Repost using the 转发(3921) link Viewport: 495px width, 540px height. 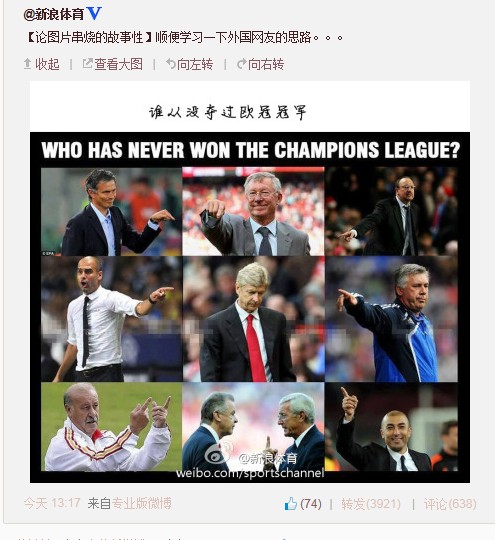[371, 504]
